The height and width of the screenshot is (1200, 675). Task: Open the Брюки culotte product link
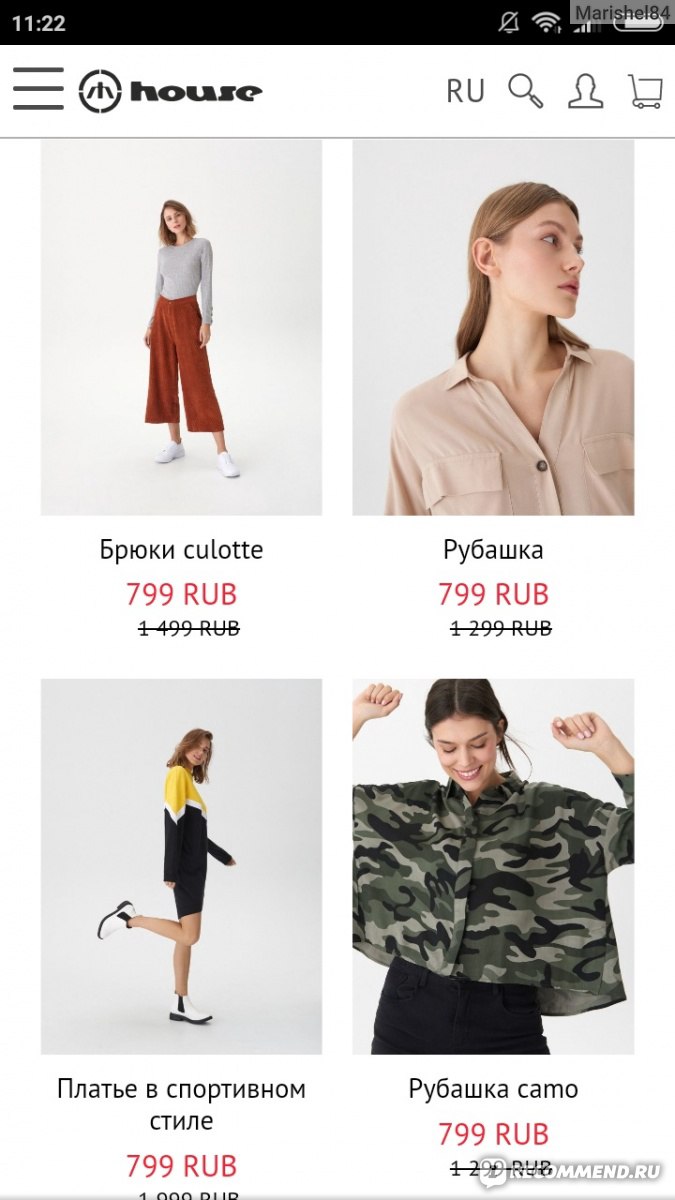pos(181,550)
